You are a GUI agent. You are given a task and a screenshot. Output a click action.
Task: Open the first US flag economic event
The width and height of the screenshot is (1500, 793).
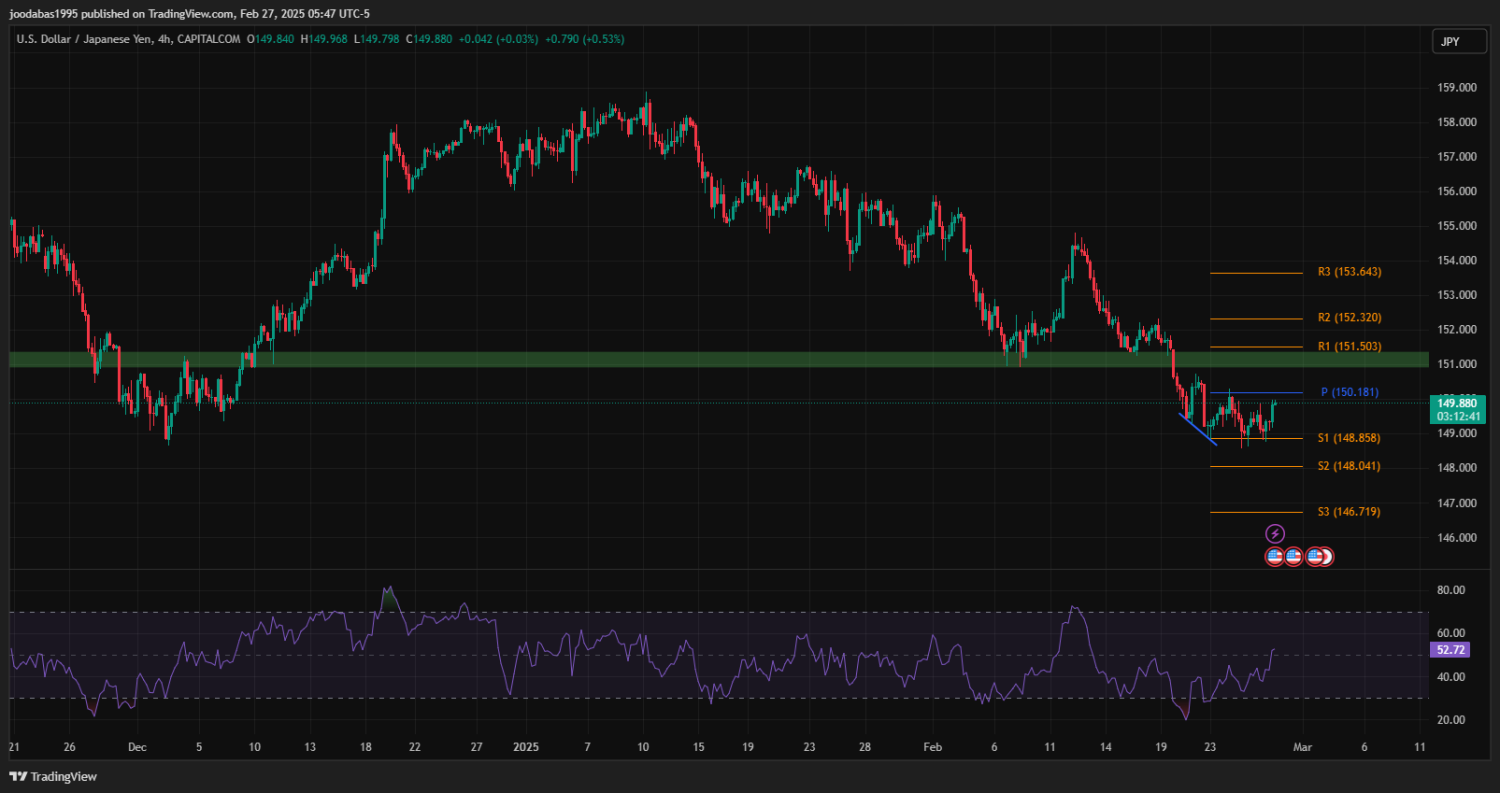click(1275, 557)
